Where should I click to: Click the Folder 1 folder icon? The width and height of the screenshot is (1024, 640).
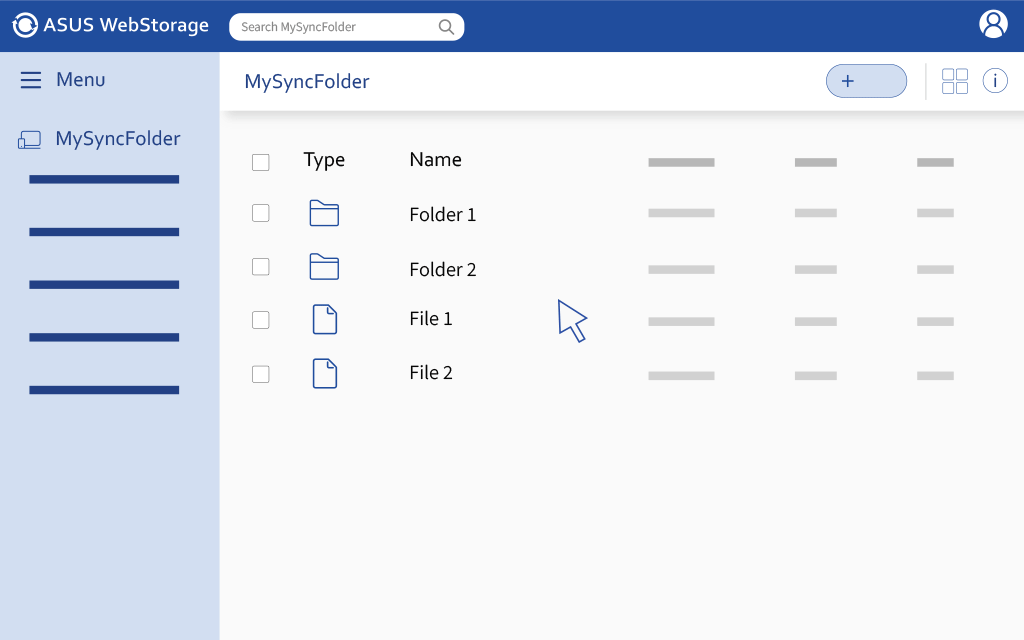point(324,214)
